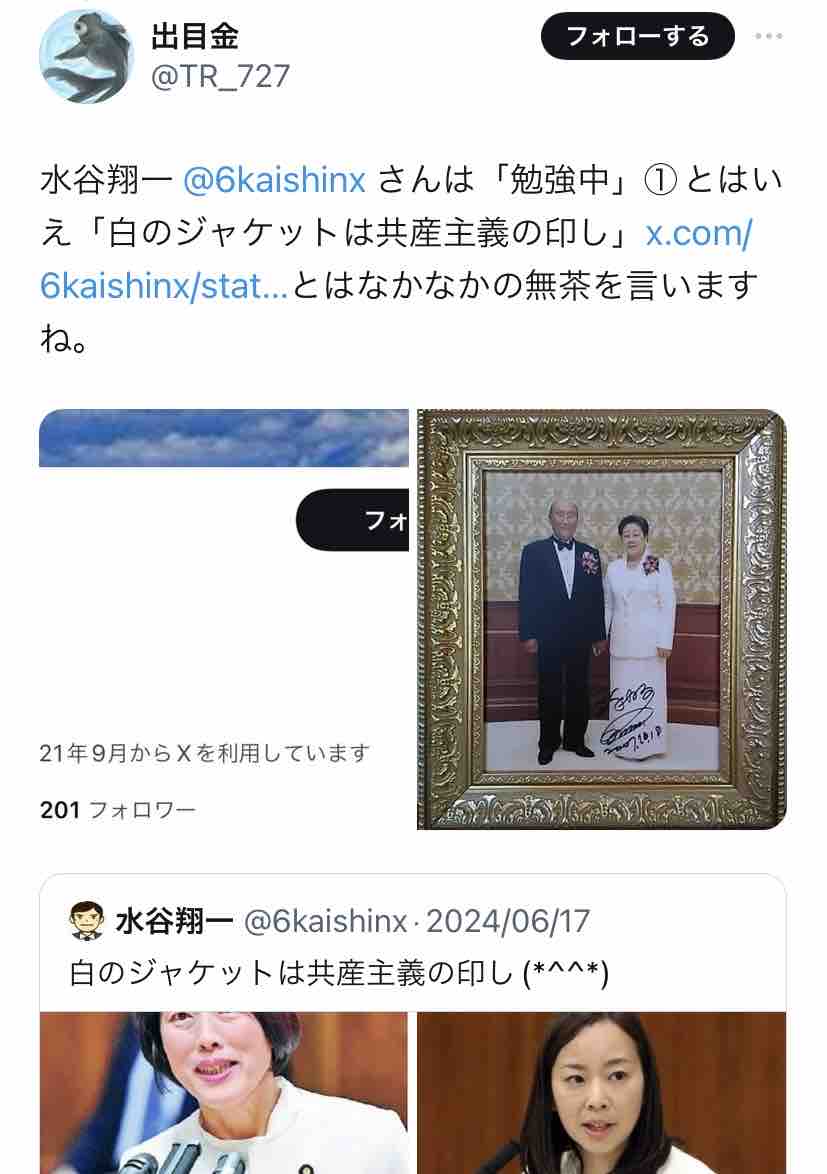
Task: Click the quoted @6kaishinx handle
Action: (x=325, y=921)
